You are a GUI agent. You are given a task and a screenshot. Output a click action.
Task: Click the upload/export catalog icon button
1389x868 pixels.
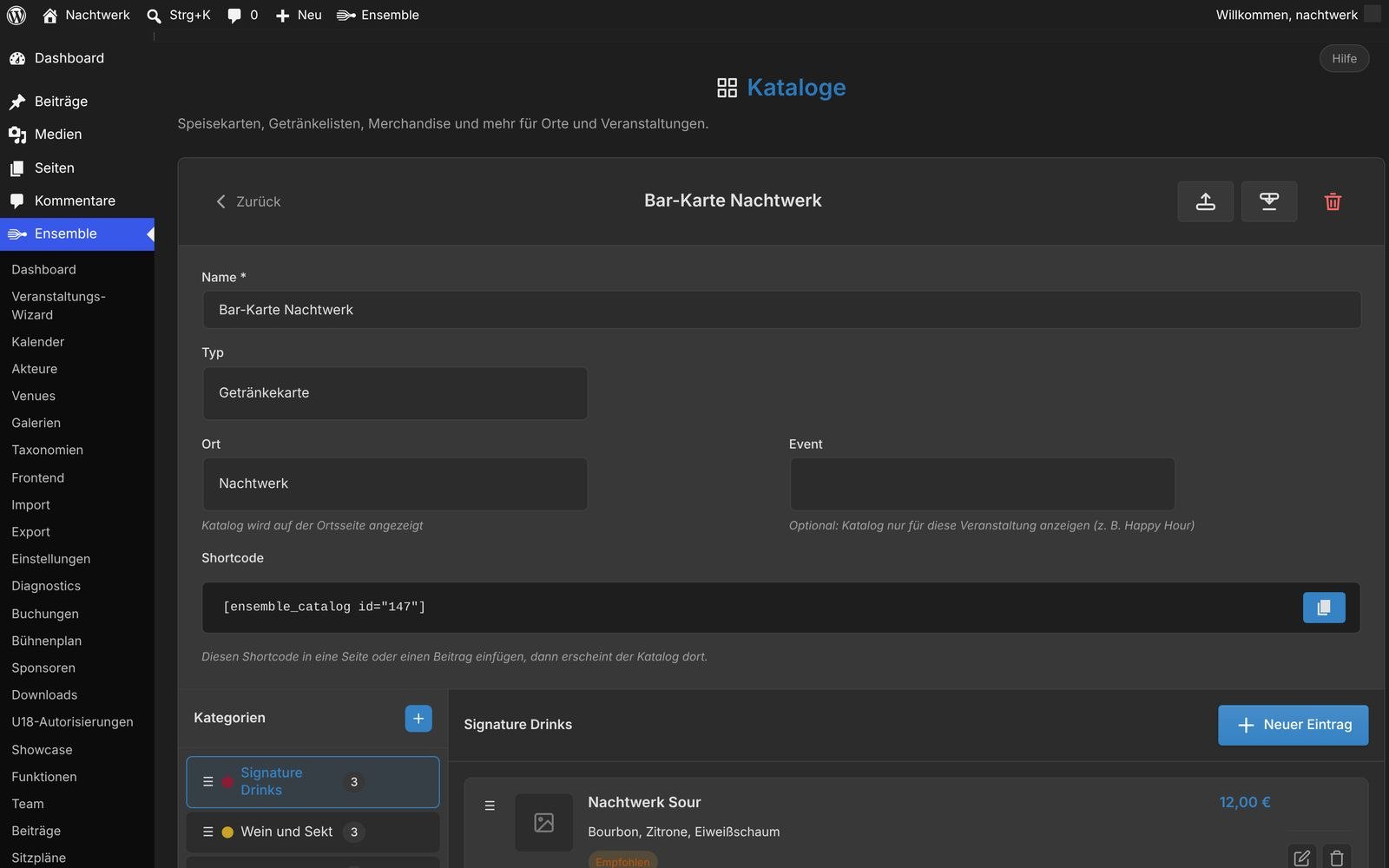pos(1205,201)
